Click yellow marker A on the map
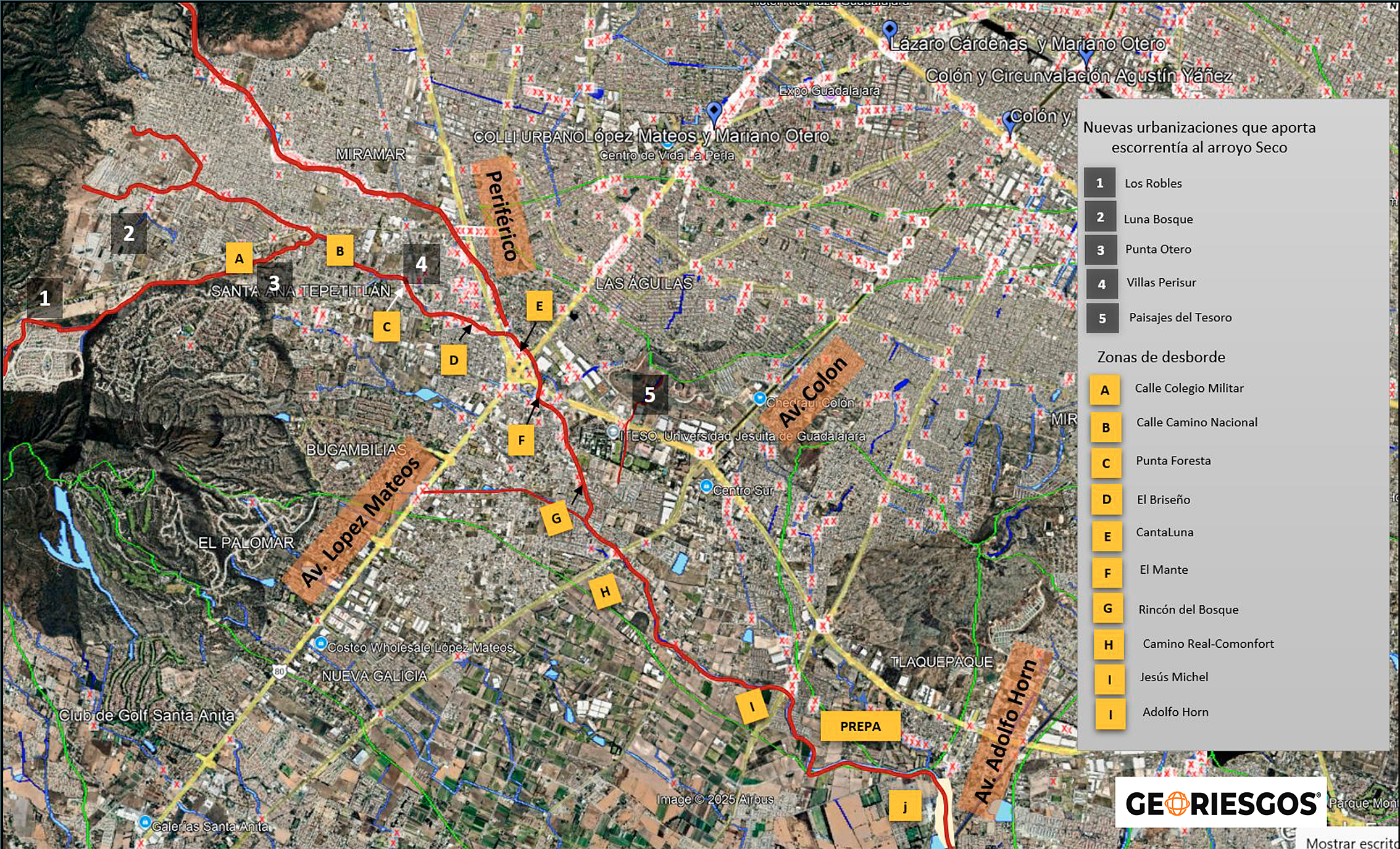The image size is (1400, 849). [x=239, y=259]
